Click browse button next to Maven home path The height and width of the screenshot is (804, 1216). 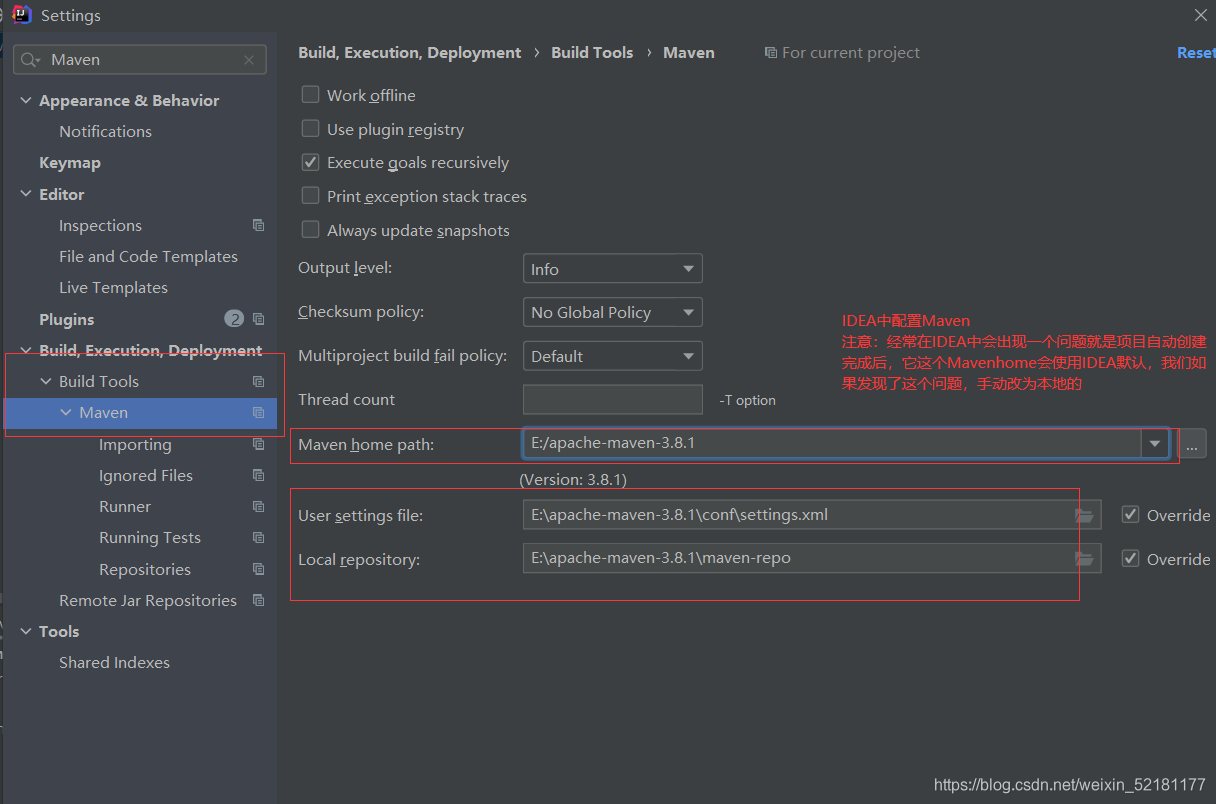click(1192, 444)
